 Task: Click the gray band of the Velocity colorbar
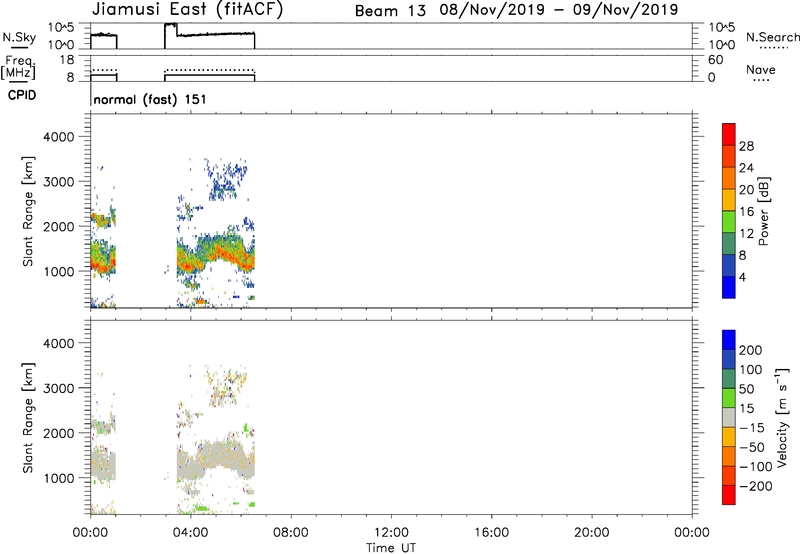pyautogui.click(x=729, y=417)
